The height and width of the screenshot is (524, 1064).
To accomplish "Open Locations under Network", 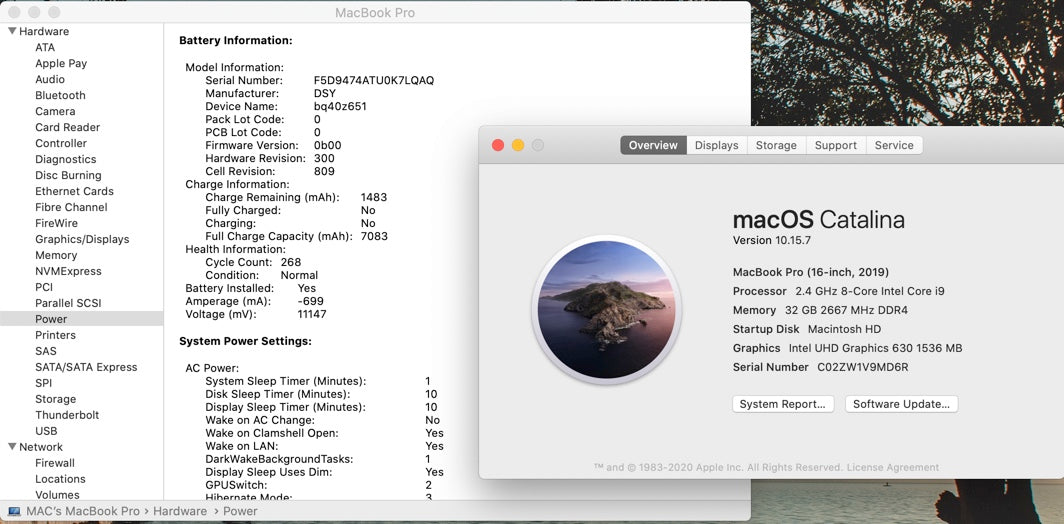I will pyautogui.click(x=60, y=479).
